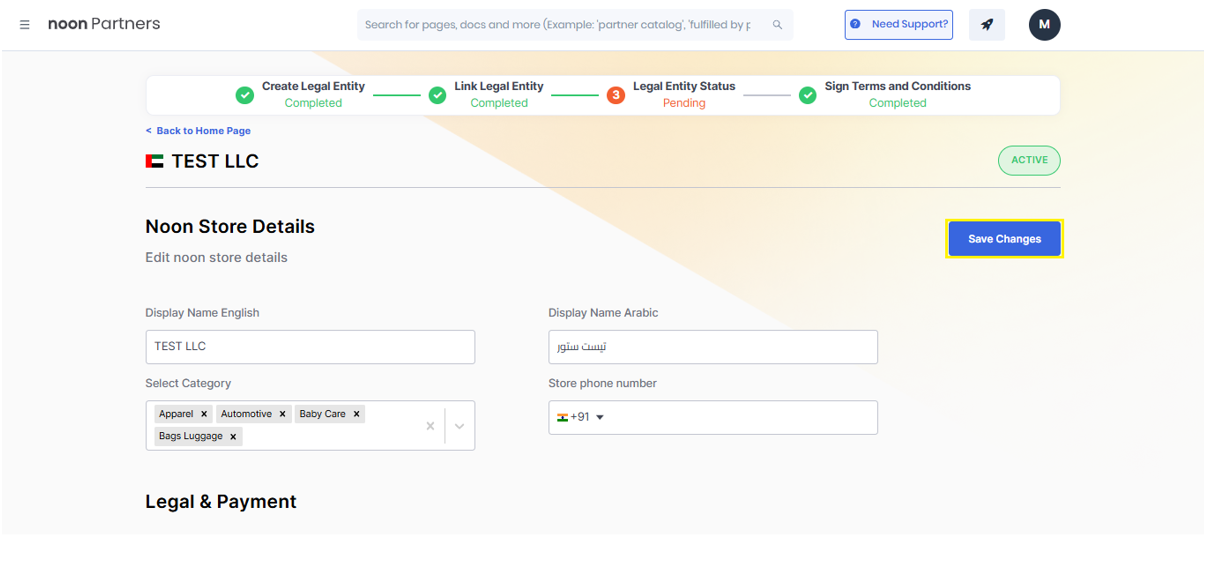Open the user profile avatar M
The height and width of the screenshot is (570, 1205).
1044,25
